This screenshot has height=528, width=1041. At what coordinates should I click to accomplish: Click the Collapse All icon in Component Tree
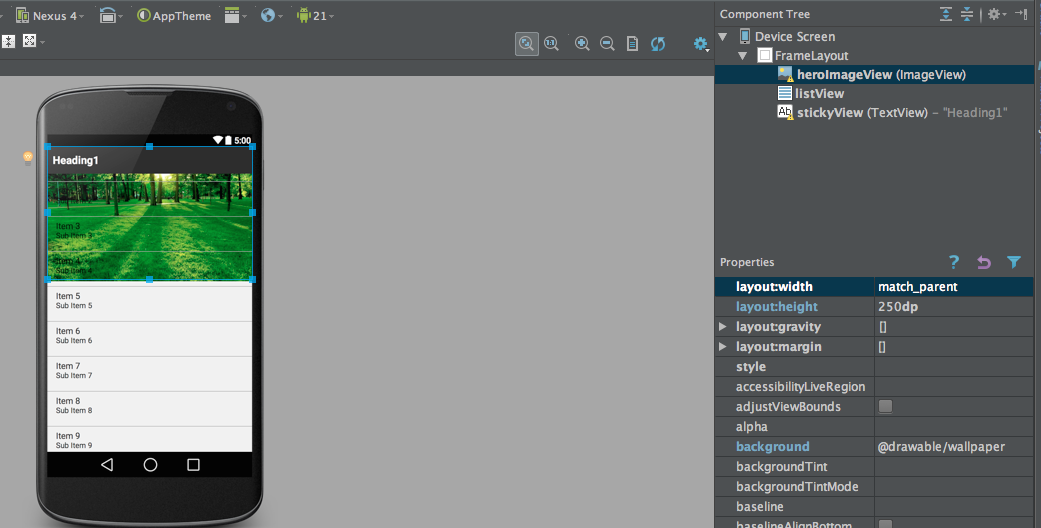click(967, 14)
